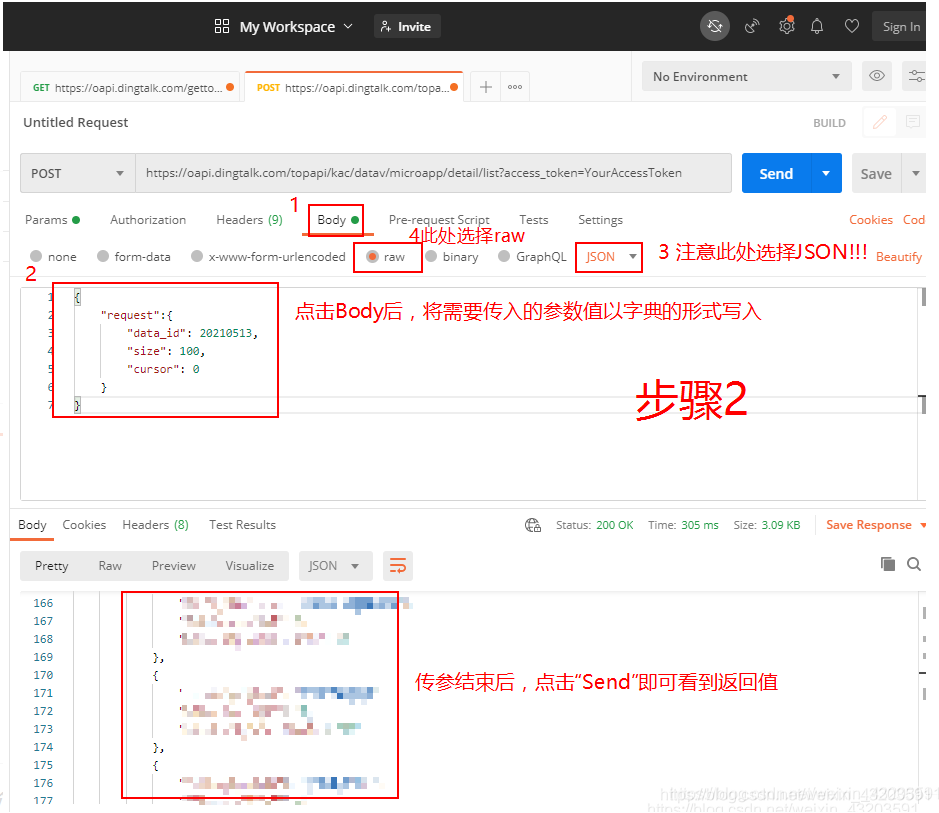This screenshot has height=813, width=939.
Task: Click the BUILD mode label
Action: point(829,123)
